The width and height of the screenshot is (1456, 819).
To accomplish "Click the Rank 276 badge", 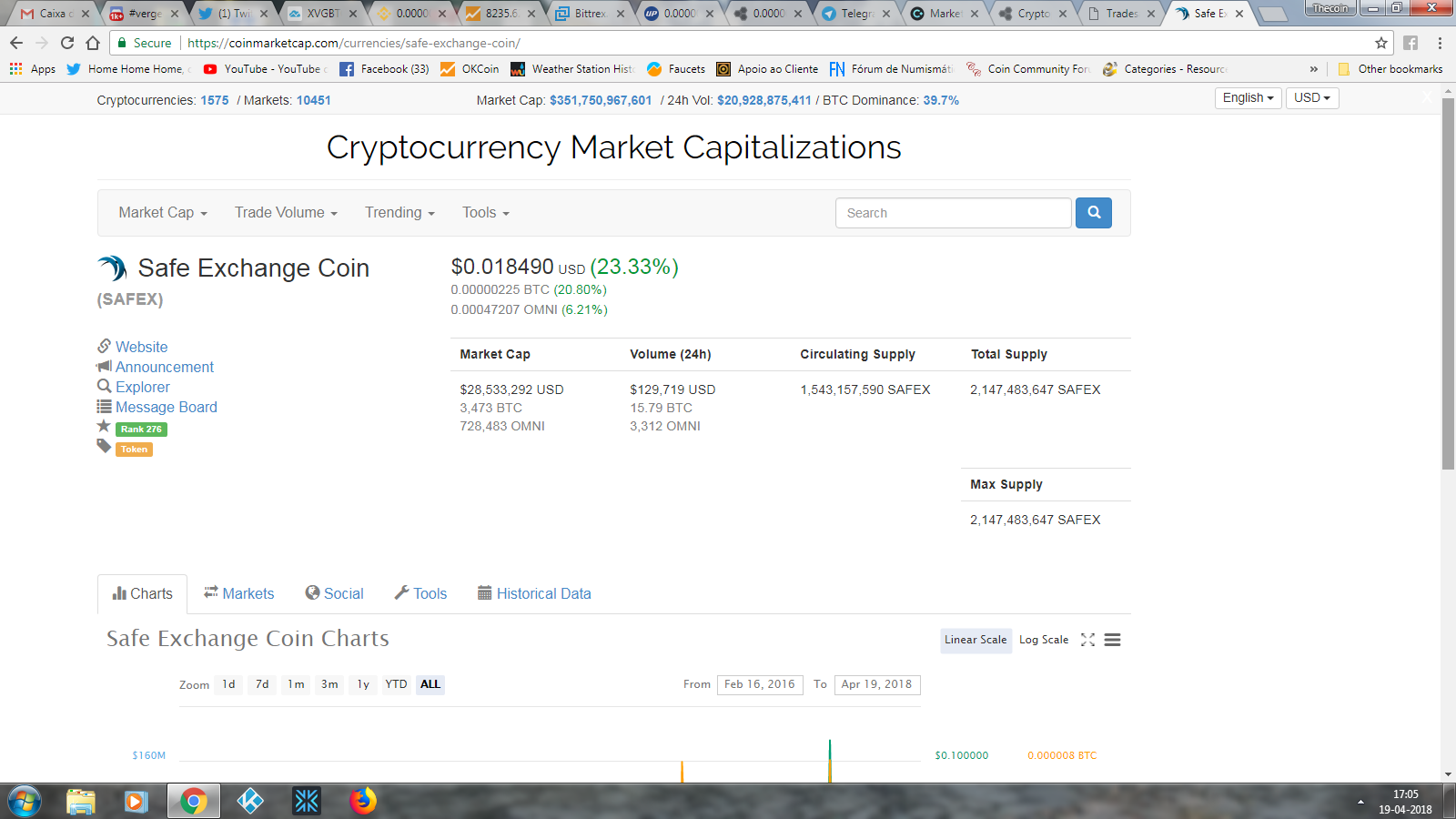I will point(141,430).
